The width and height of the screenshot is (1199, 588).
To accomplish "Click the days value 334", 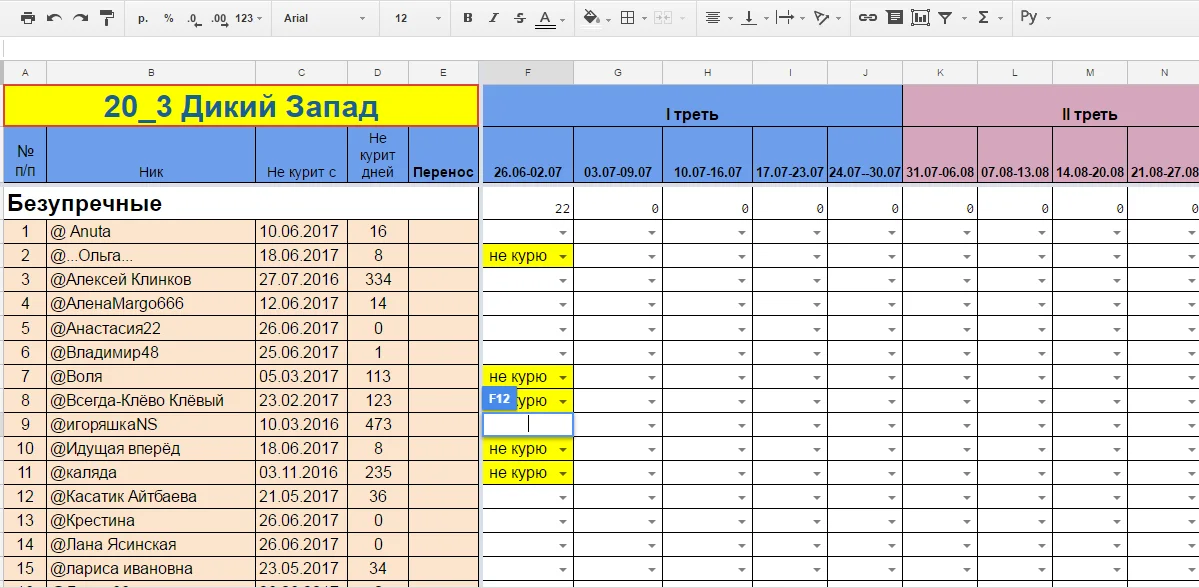I will [378, 280].
